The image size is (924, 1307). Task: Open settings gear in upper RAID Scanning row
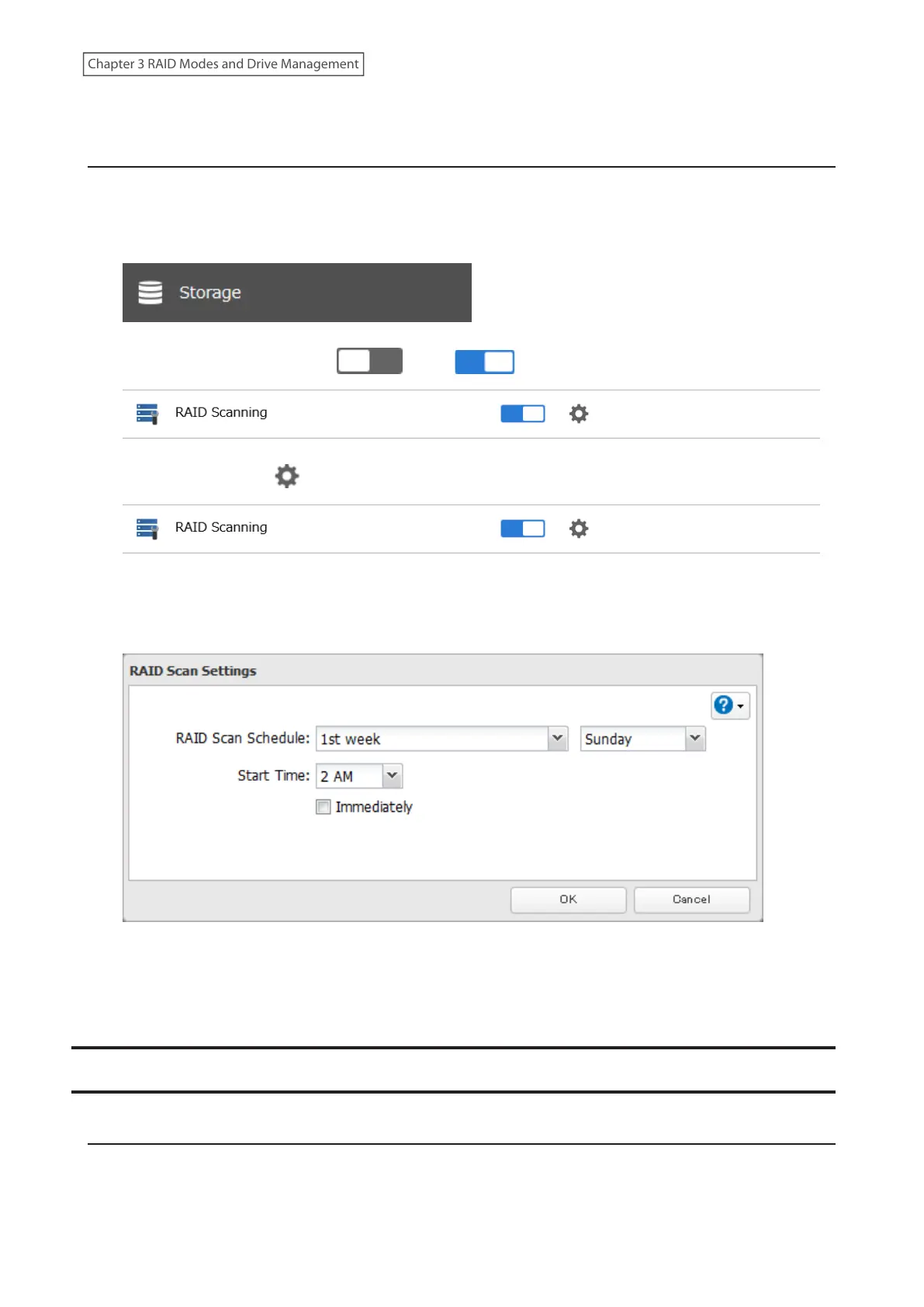[579, 414]
